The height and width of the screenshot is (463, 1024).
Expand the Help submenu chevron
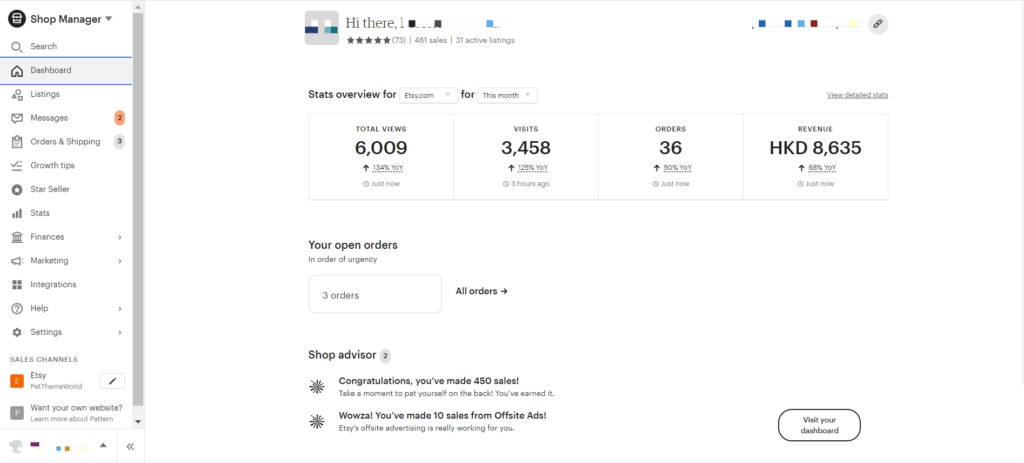tap(120, 309)
